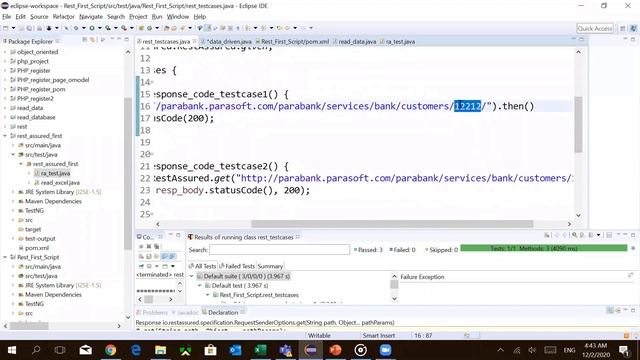
Task: Toggle Link with Editor in Package Explorer
Action: (93, 40)
